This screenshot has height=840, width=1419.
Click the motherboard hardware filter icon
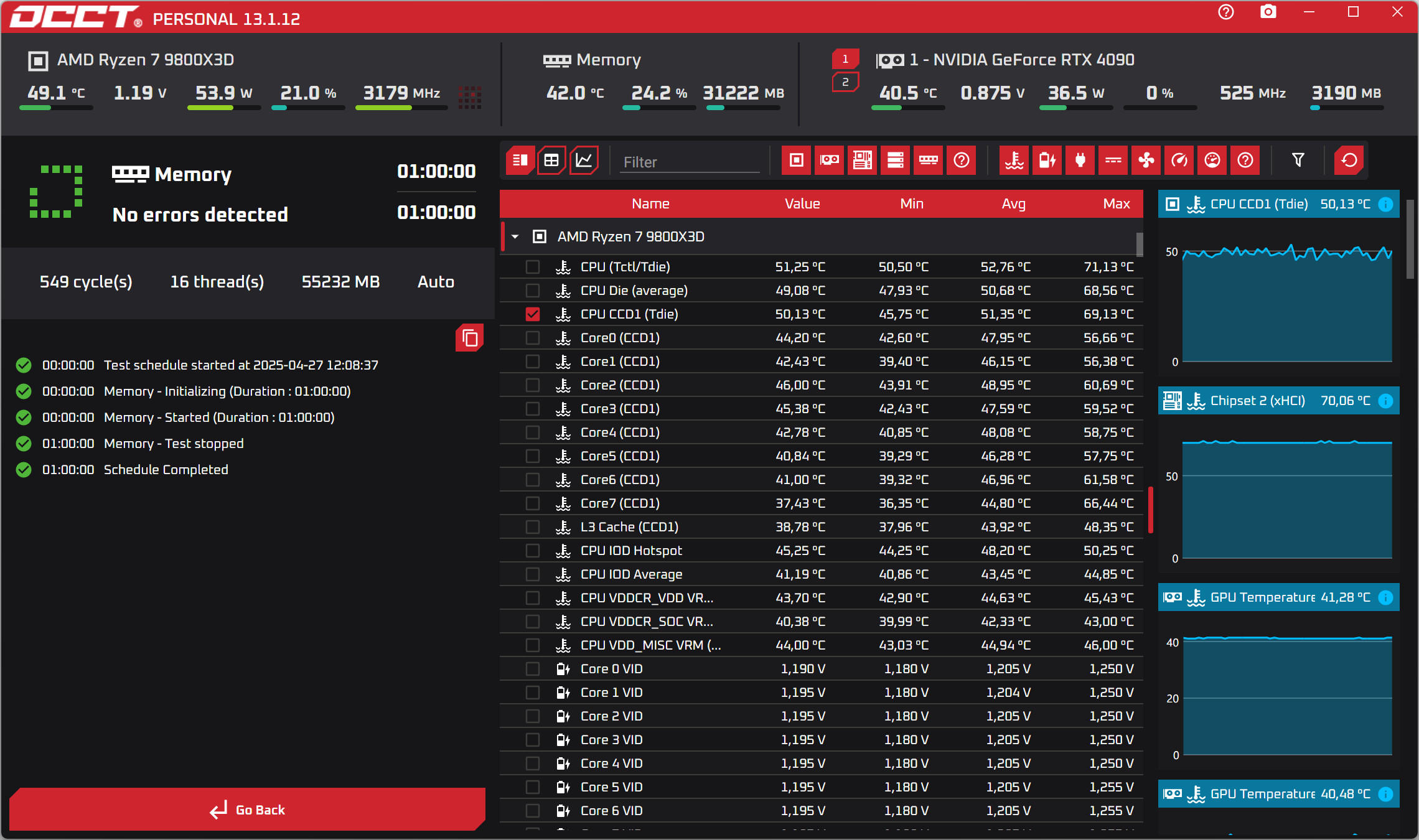click(862, 161)
